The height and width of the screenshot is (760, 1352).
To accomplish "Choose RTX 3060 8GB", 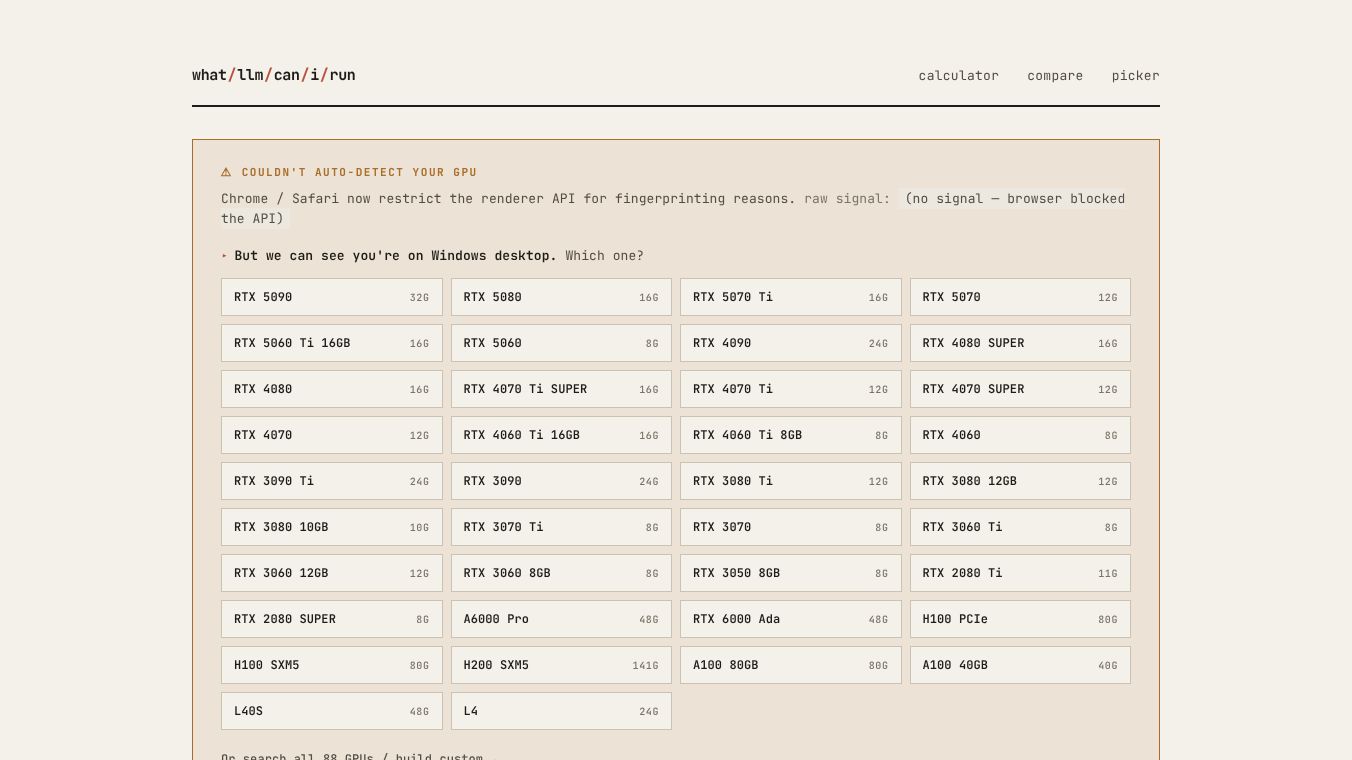I will click(x=561, y=573).
